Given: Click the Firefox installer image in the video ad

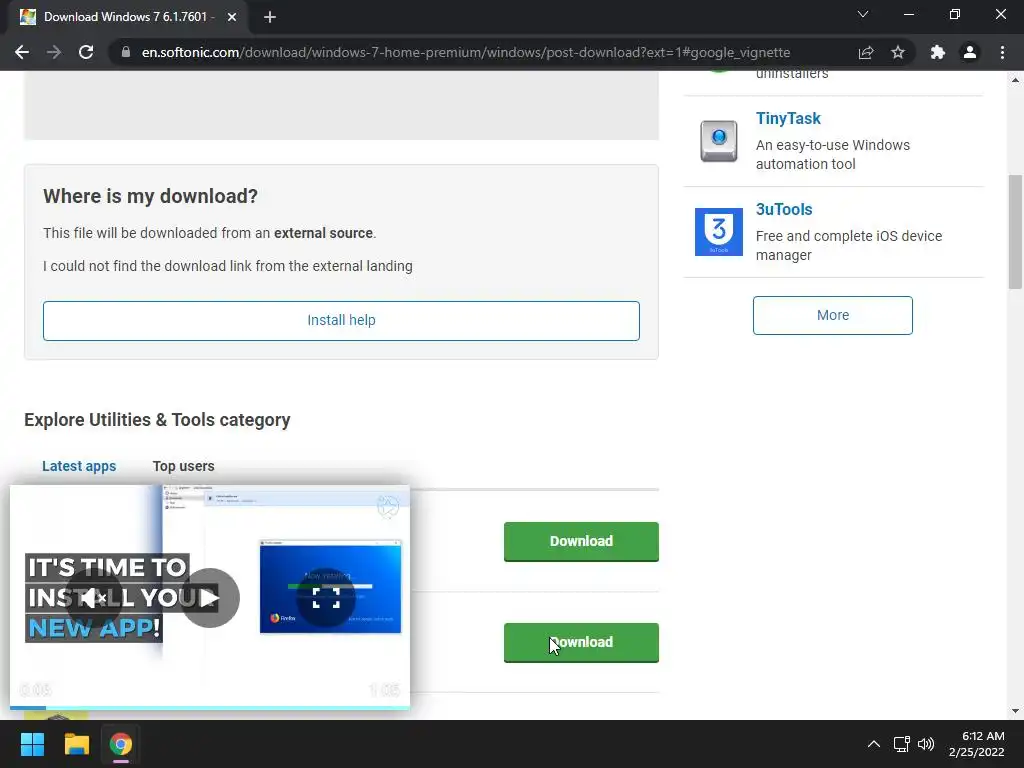Looking at the screenshot, I should 330,587.
